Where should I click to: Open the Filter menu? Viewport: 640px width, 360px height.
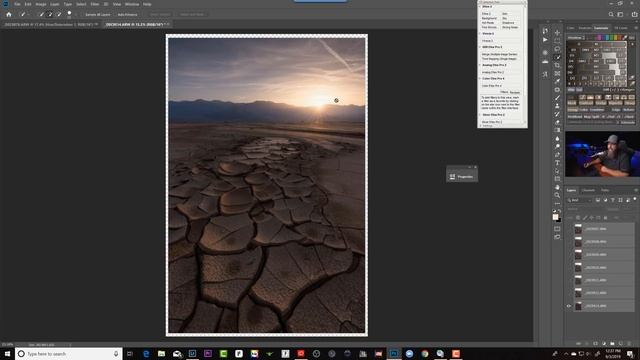[95, 4]
